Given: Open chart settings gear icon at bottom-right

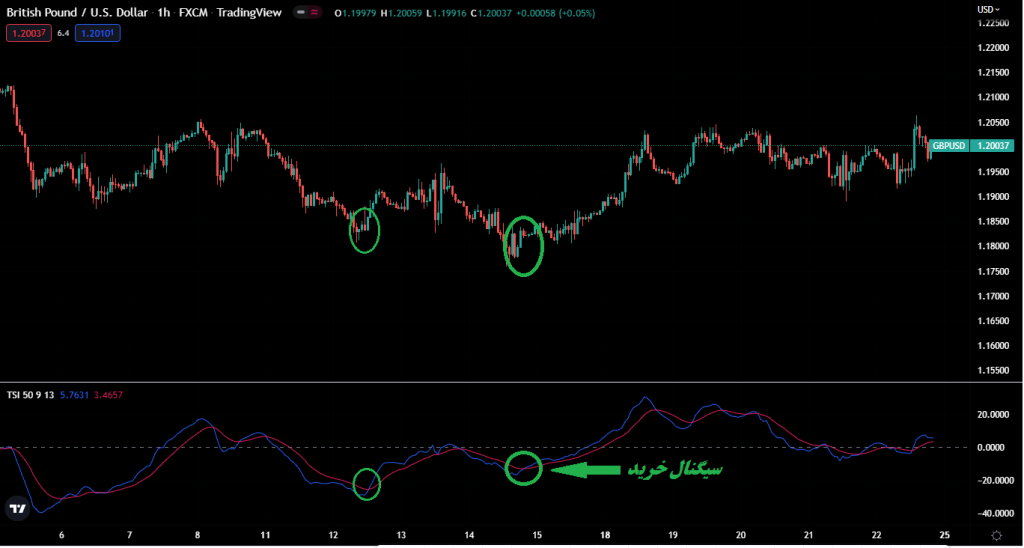Looking at the screenshot, I should pyautogui.click(x=996, y=536).
